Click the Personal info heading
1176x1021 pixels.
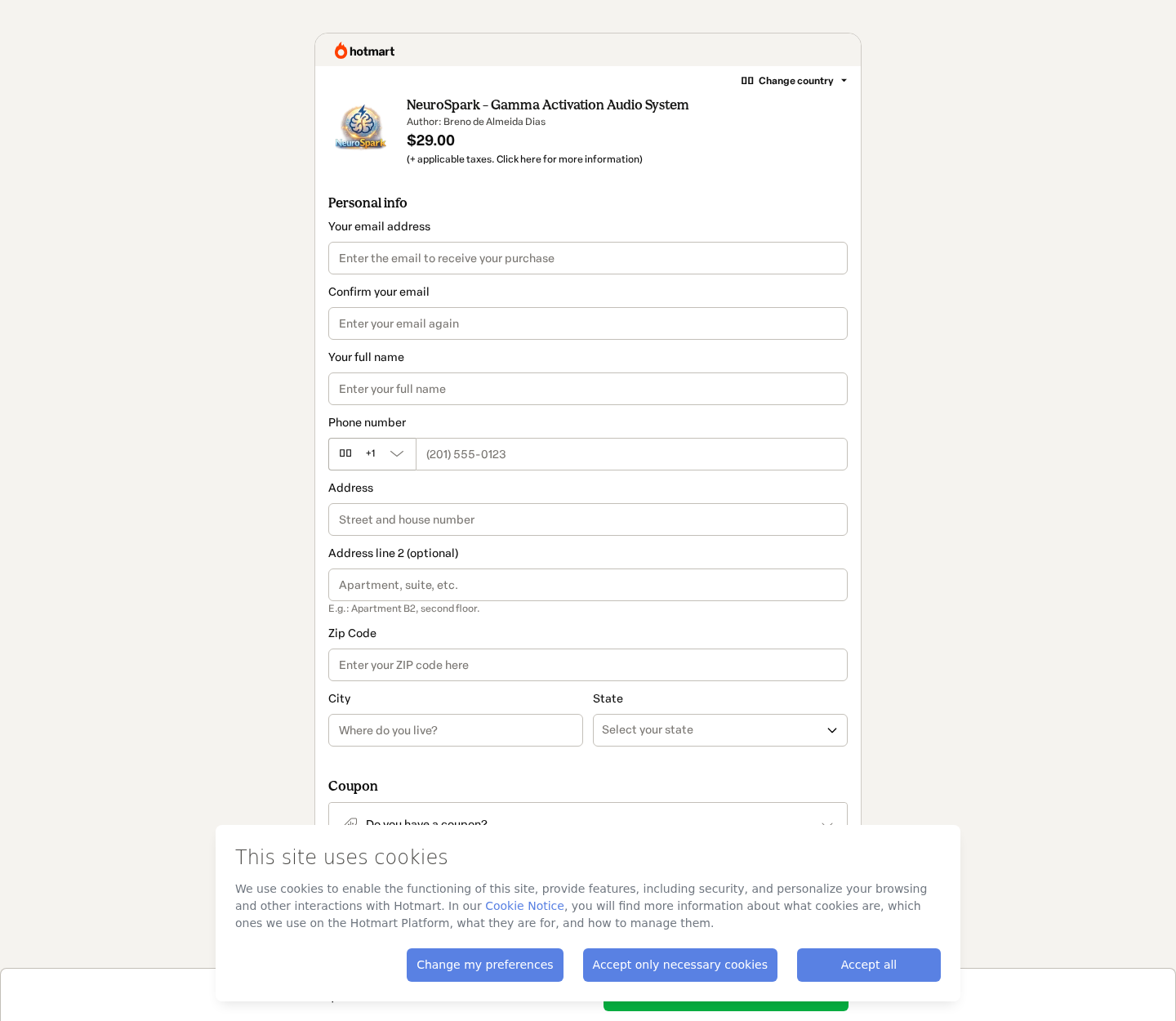pos(367,203)
